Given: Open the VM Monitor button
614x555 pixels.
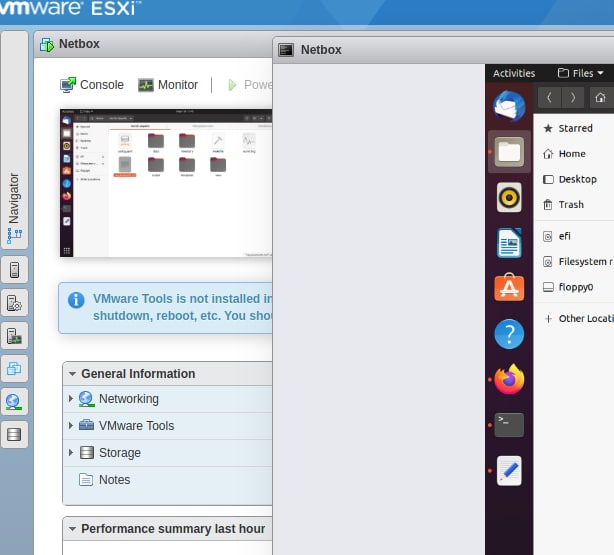Looking at the screenshot, I should 168,85.
